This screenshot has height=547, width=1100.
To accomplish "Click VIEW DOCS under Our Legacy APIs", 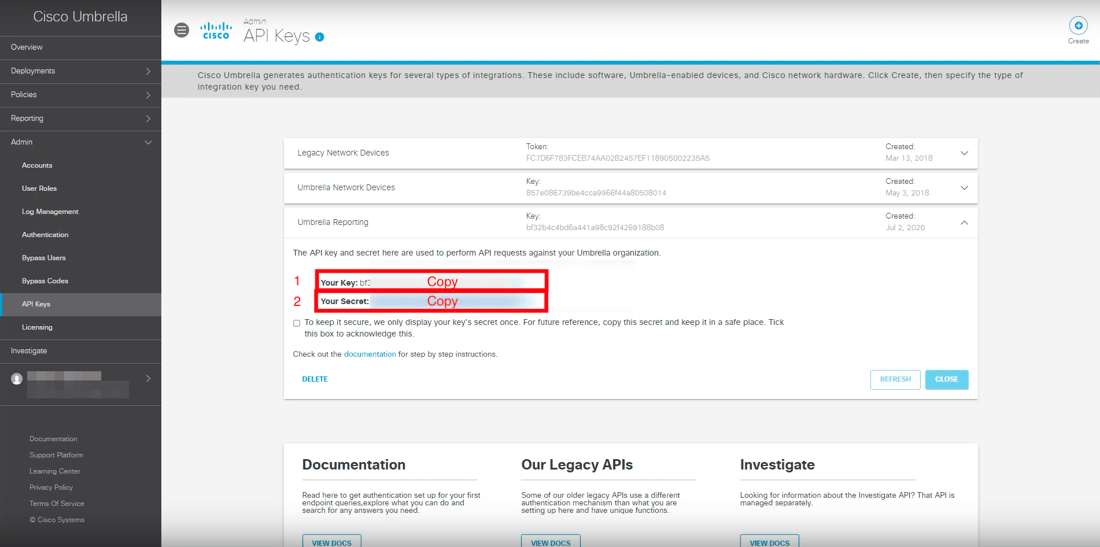I will [551, 542].
